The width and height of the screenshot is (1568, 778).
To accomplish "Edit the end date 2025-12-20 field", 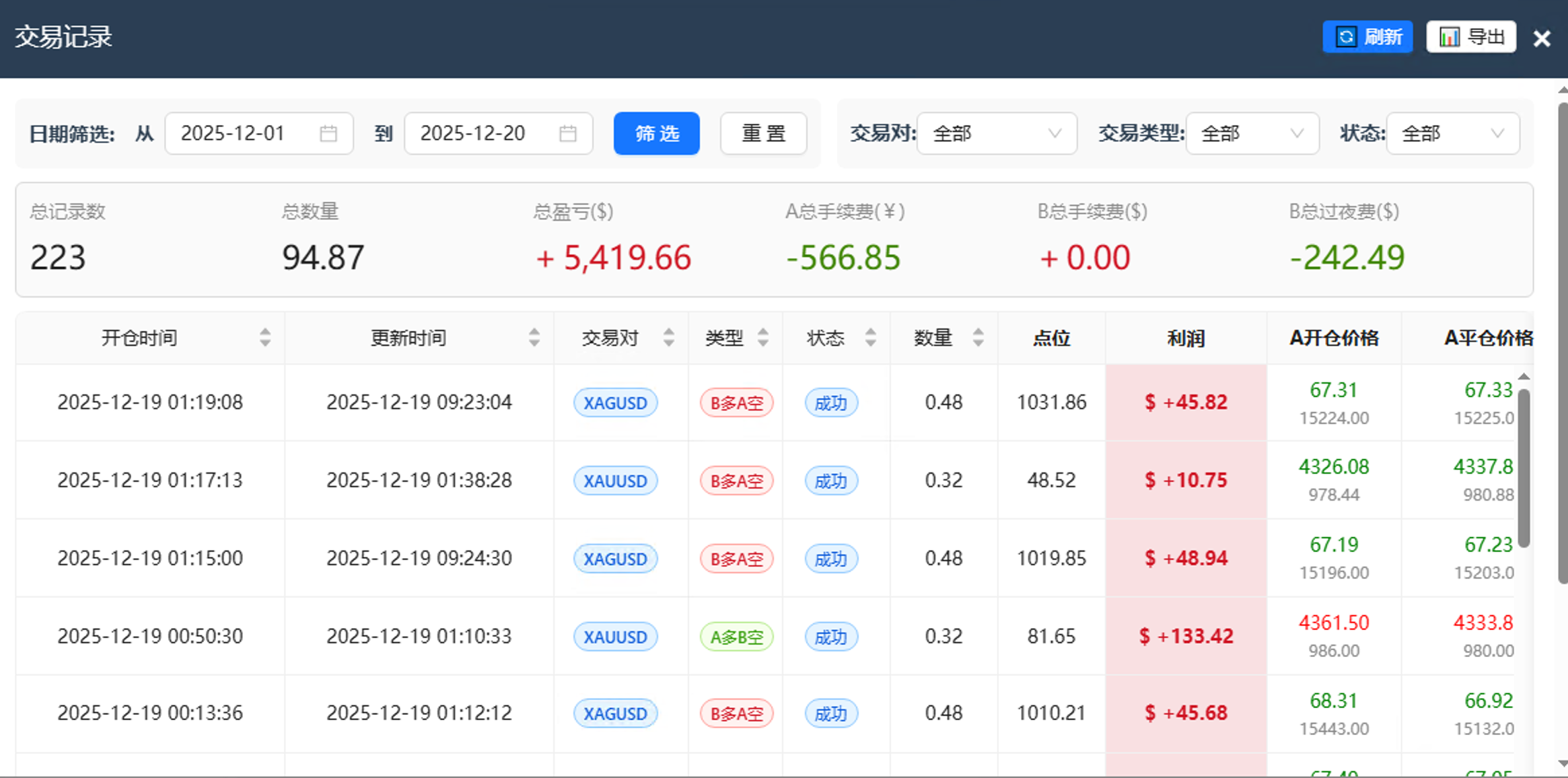I will [x=499, y=133].
